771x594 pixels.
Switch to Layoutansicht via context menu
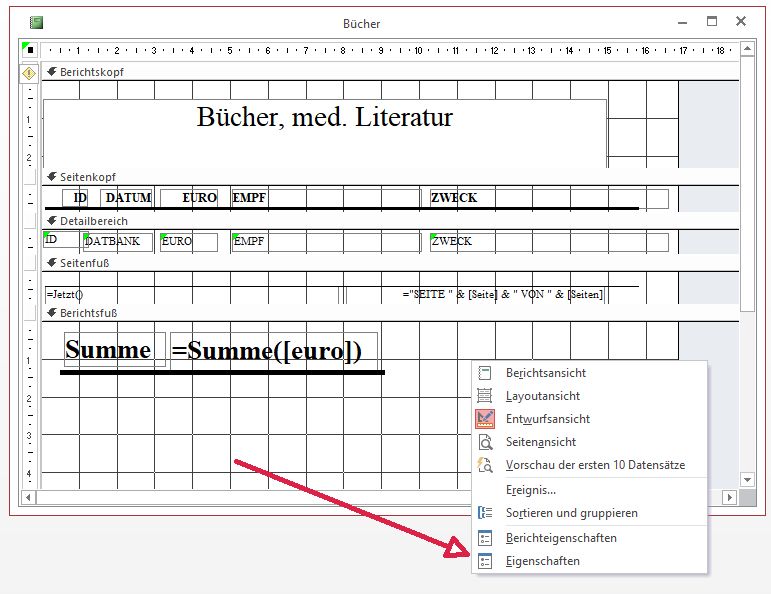pos(589,396)
